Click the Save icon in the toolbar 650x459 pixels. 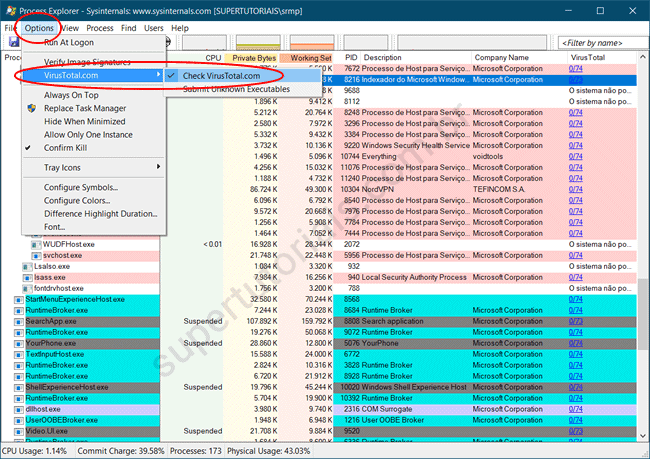click(x=14, y=42)
